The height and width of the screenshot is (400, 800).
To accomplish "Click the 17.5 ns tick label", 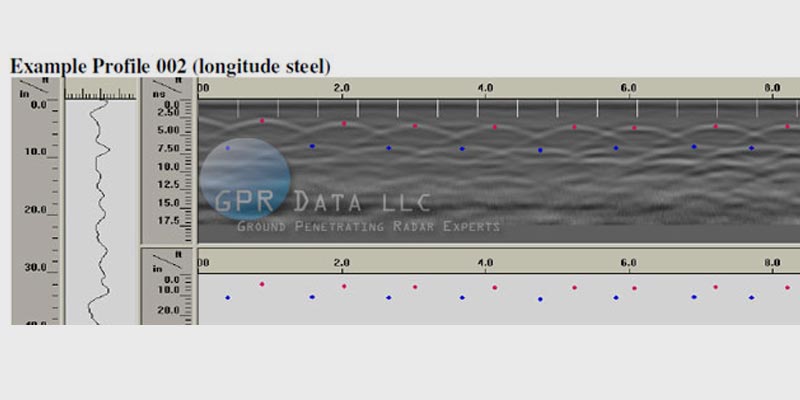I will point(170,220).
